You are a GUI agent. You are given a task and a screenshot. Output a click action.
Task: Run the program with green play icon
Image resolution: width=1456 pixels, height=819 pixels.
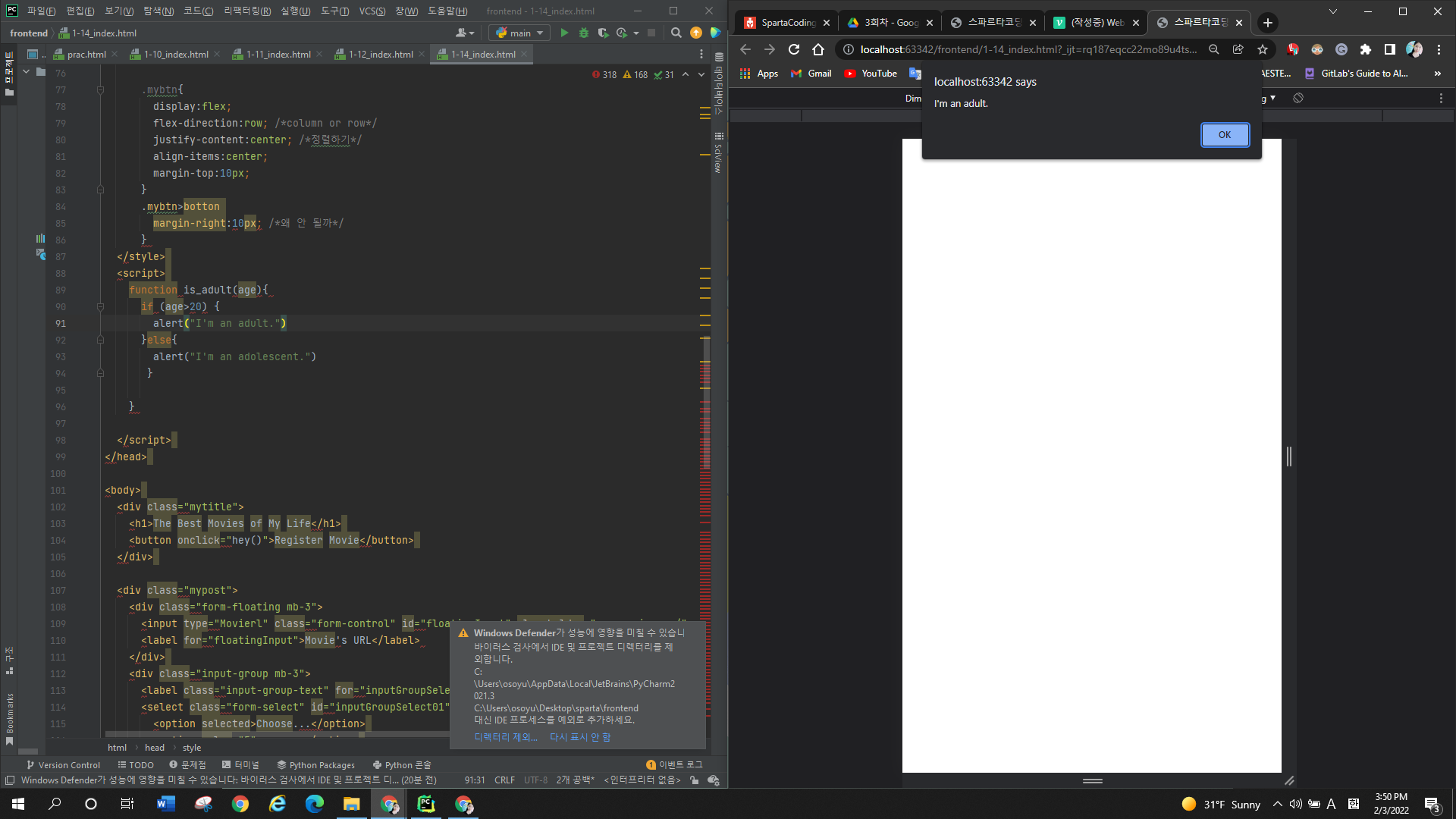coord(563,33)
